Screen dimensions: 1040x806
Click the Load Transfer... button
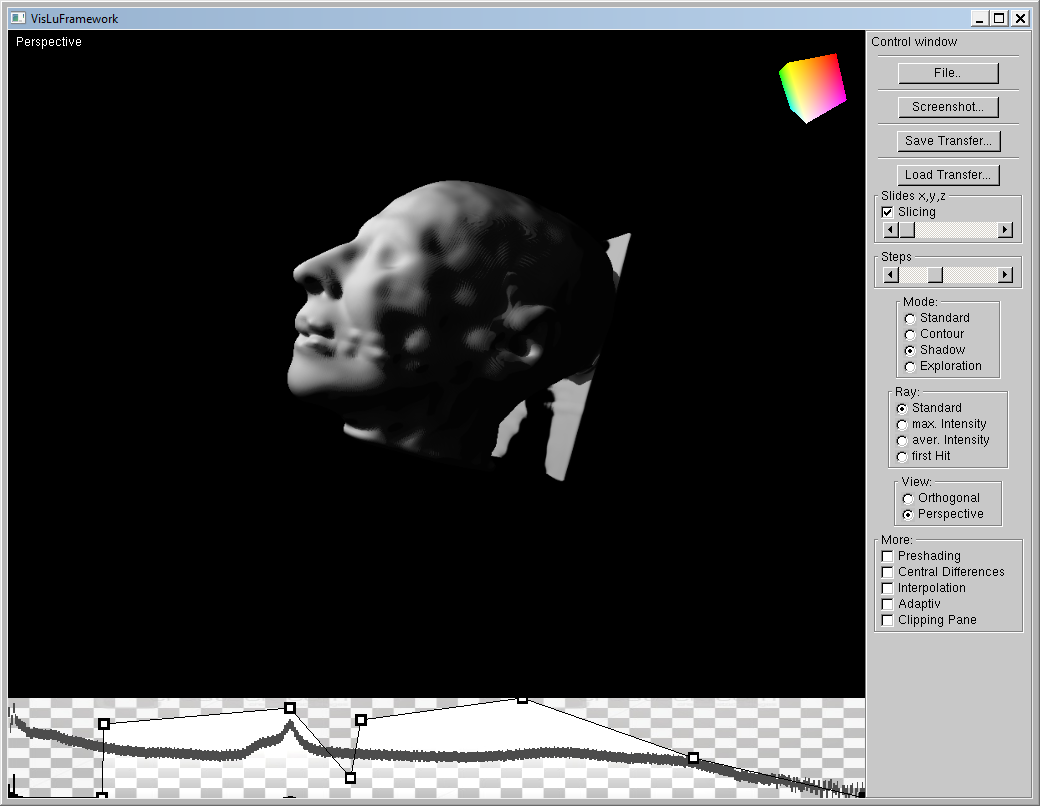(x=947, y=175)
